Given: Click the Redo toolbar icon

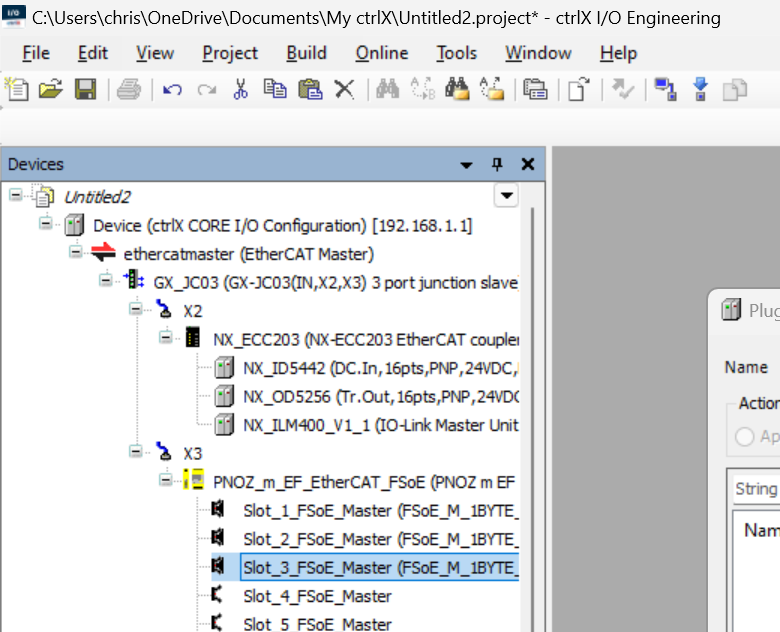Looking at the screenshot, I should tap(207, 90).
